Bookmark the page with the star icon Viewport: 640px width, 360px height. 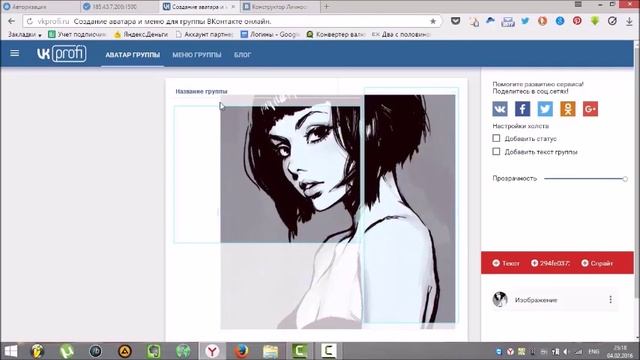point(433,21)
